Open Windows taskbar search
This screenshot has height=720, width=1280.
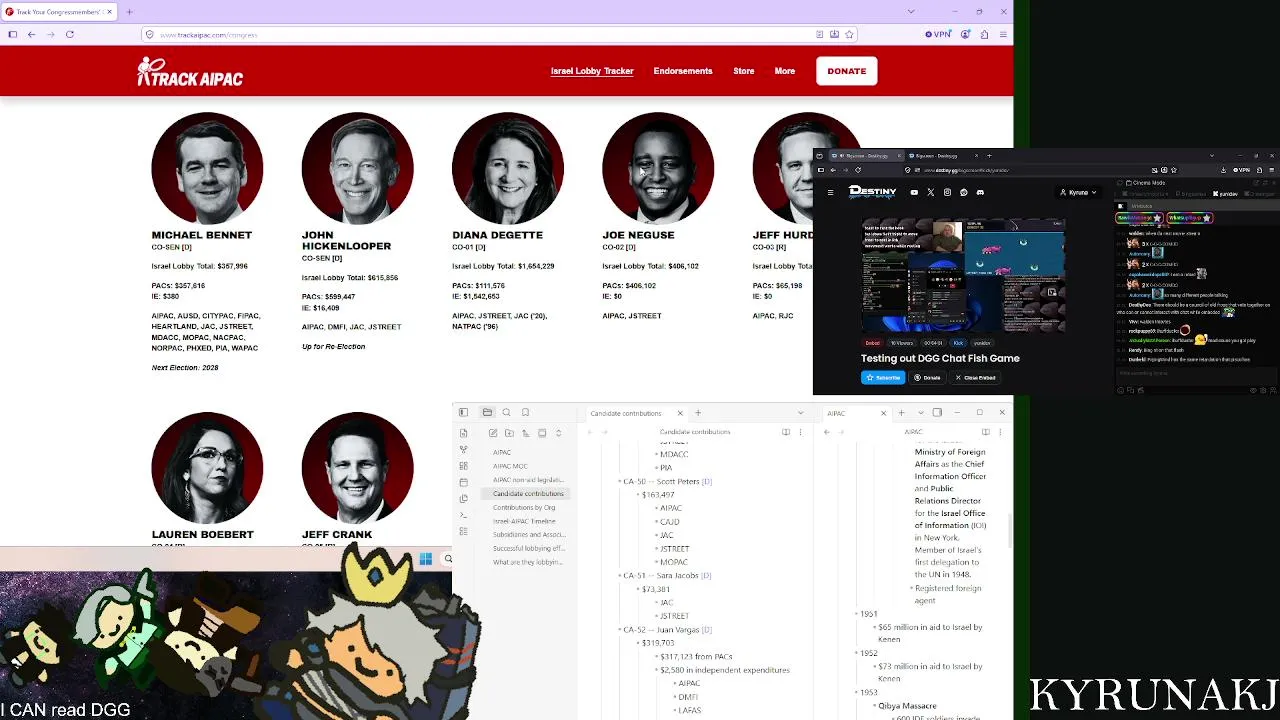click(x=448, y=559)
